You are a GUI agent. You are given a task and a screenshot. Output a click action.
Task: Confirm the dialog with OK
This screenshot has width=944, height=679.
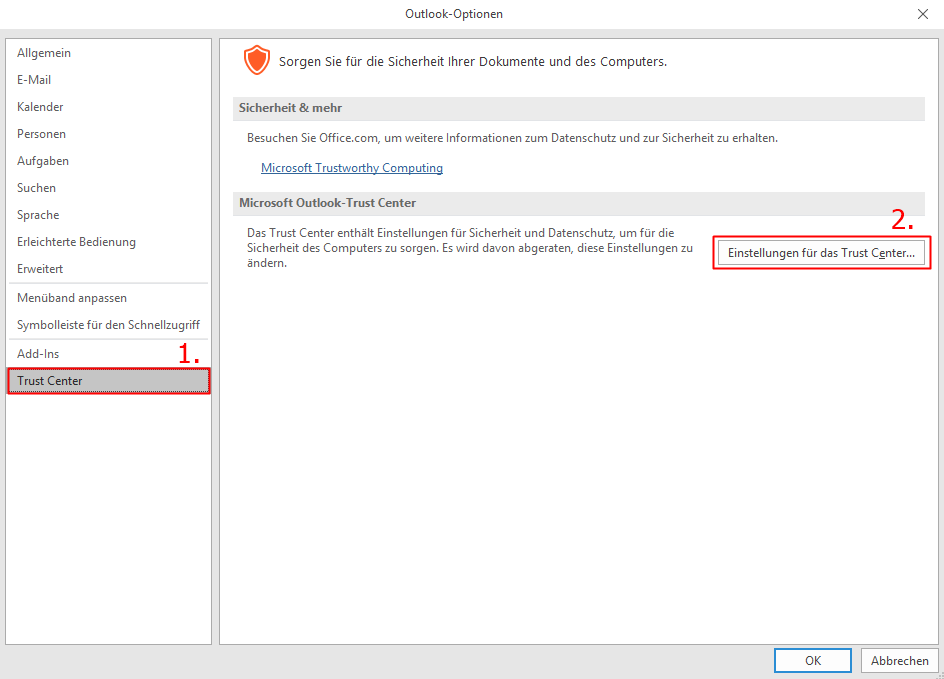[812, 661]
